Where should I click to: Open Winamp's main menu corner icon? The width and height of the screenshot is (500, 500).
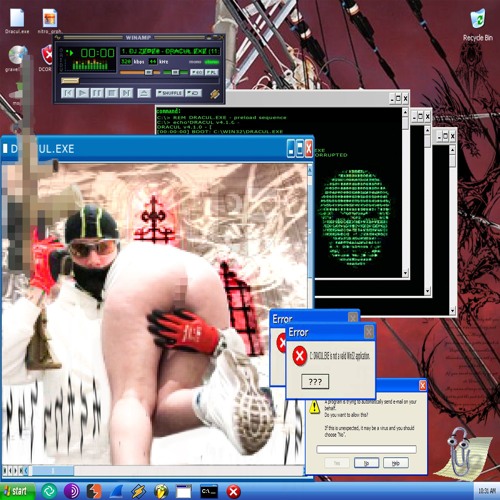(57, 37)
